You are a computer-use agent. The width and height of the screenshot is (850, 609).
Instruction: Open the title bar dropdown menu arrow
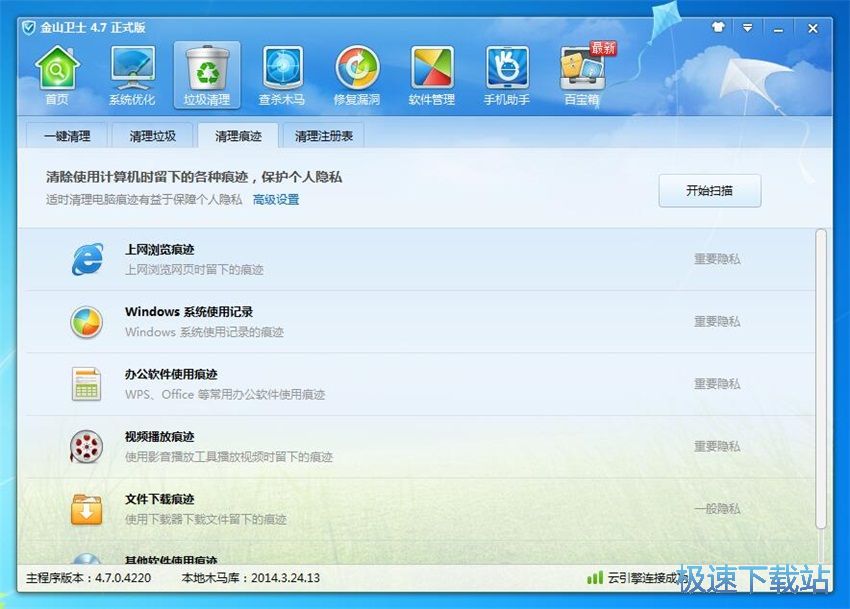pyautogui.click(x=748, y=28)
